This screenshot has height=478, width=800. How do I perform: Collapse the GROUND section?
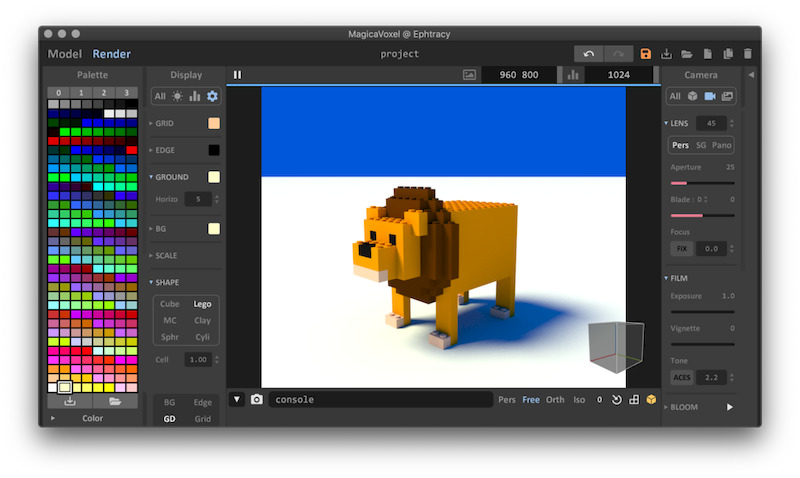(171, 177)
